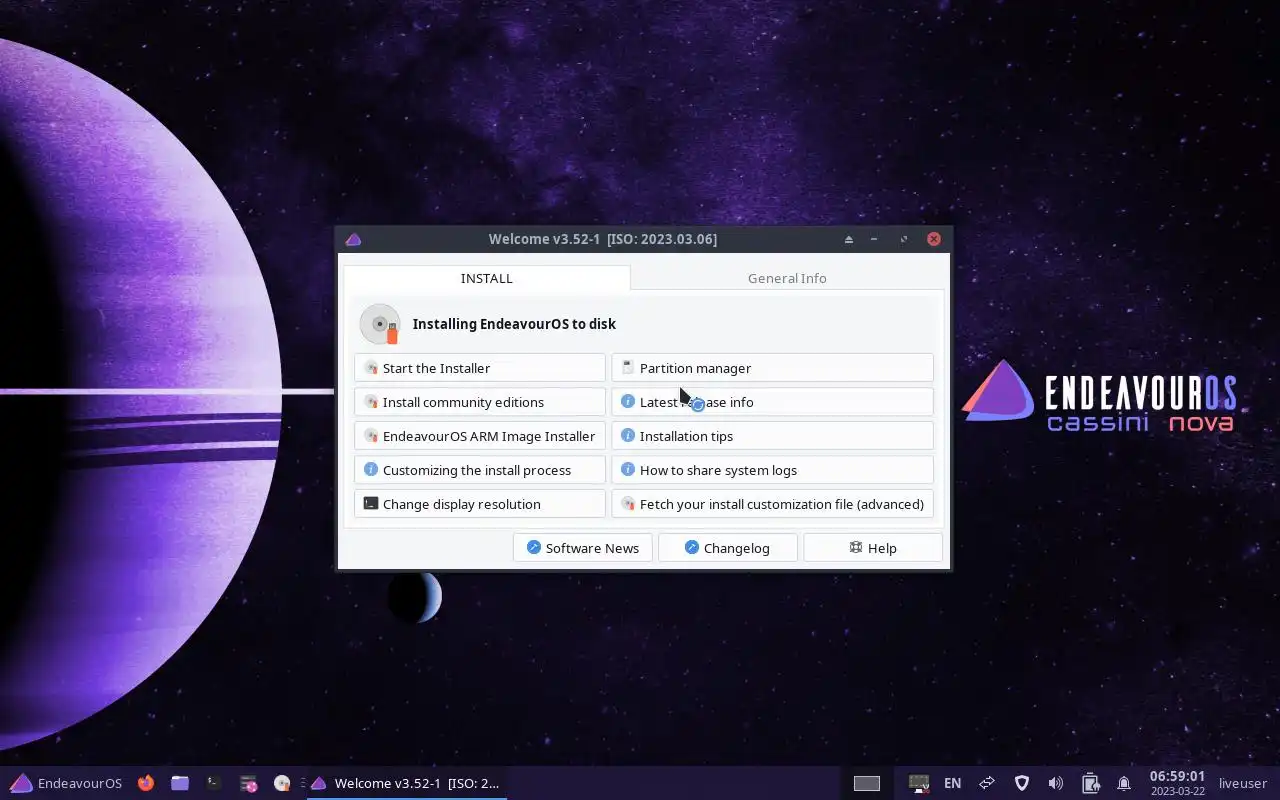Open the file manager panel icon

[180, 783]
